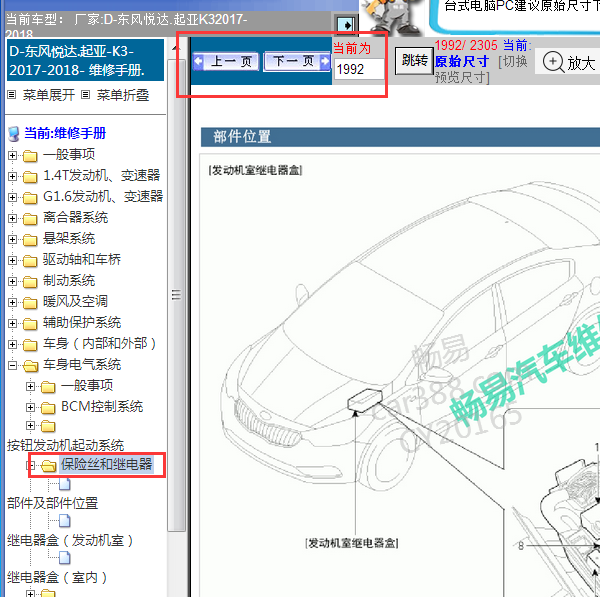This screenshot has height=597, width=600.
Task: Click folder icon of 保险丝和继电器
Action: pyautogui.click(x=49, y=465)
